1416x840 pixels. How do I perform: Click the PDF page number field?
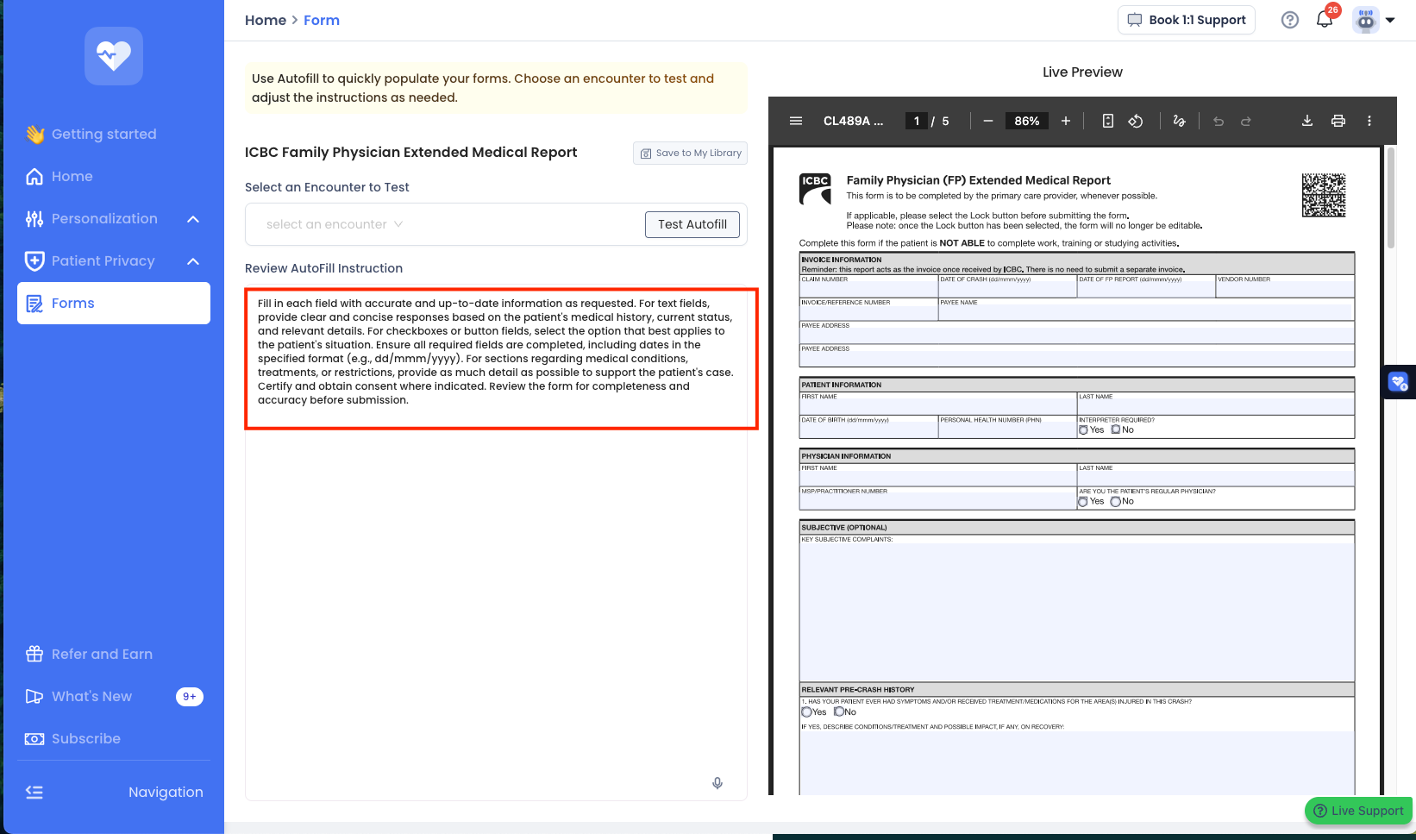click(x=917, y=121)
